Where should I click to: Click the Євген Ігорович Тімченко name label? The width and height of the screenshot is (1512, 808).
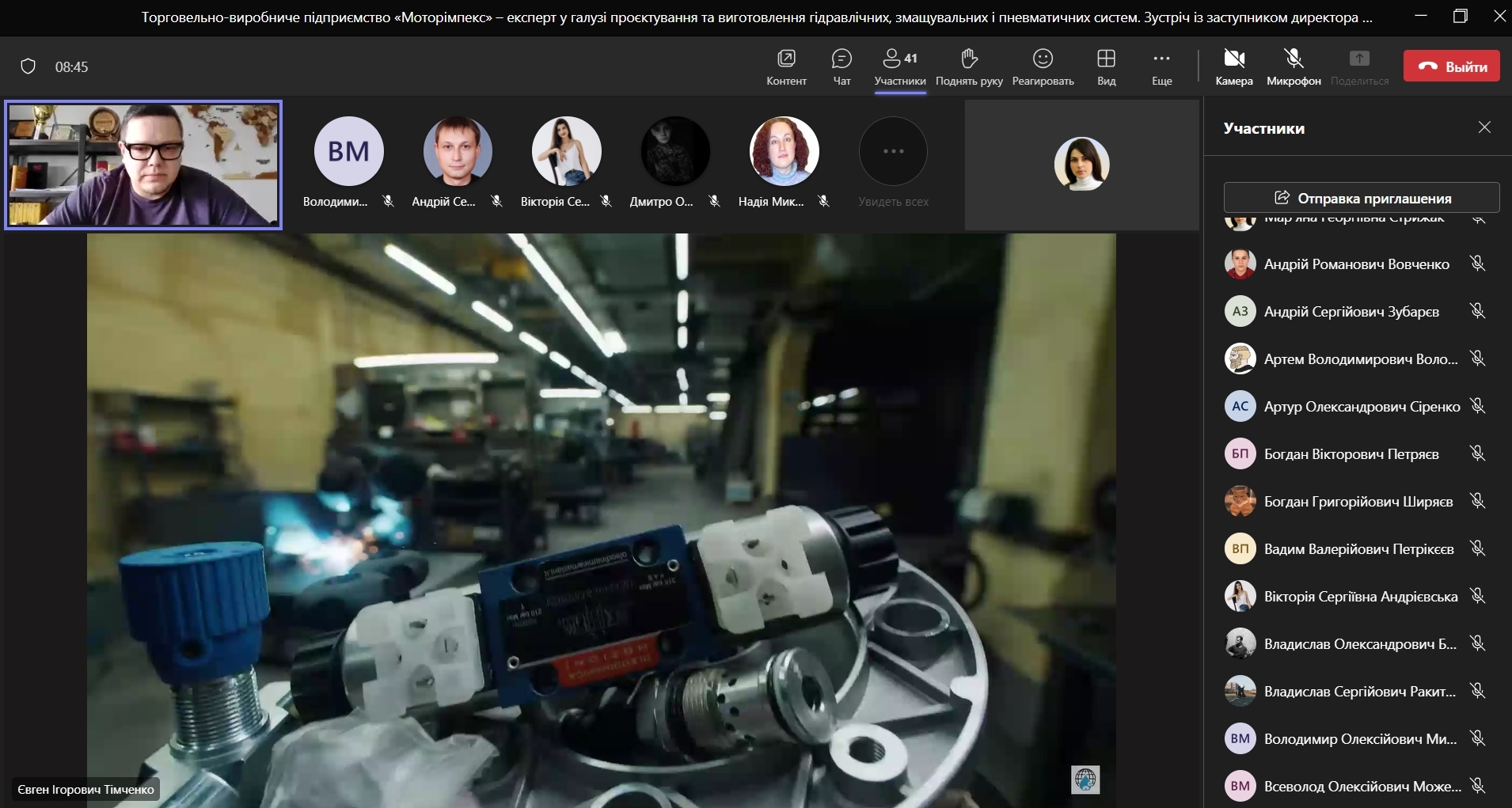click(x=85, y=789)
